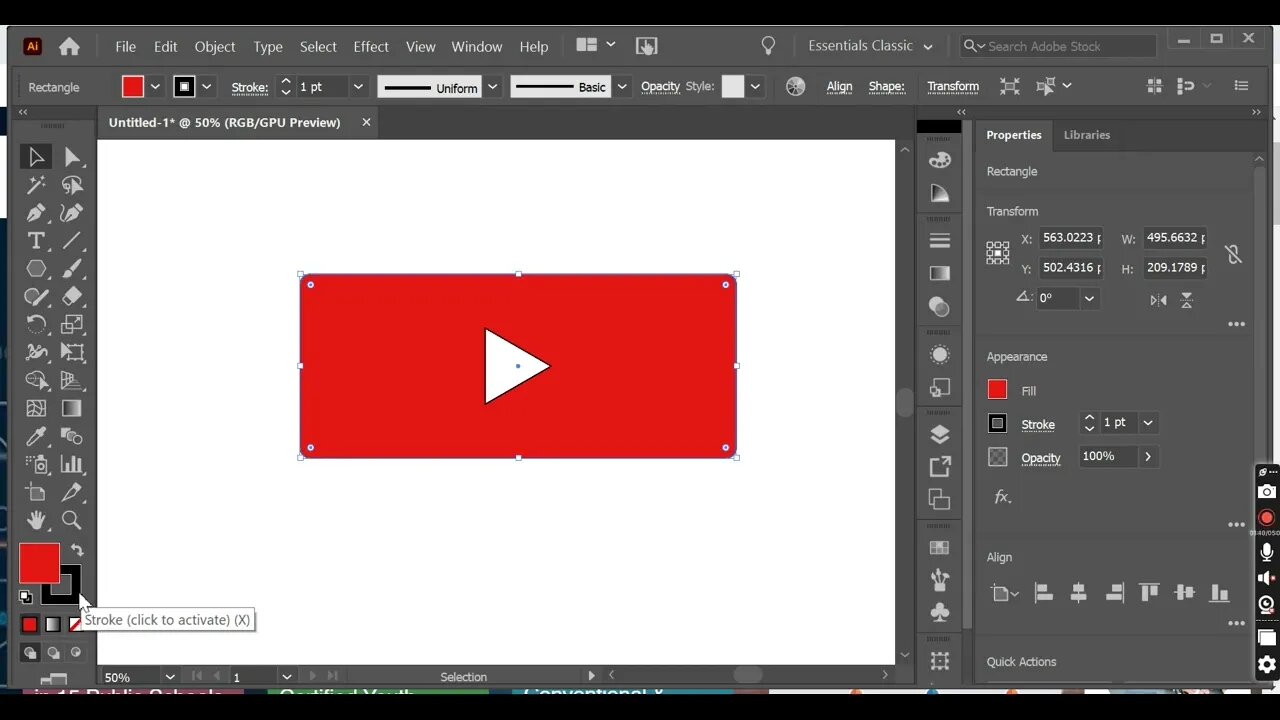This screenshot has width=1280, height=720.
Task: Select the Untitled-1 document tab
Action: [225, 122]
